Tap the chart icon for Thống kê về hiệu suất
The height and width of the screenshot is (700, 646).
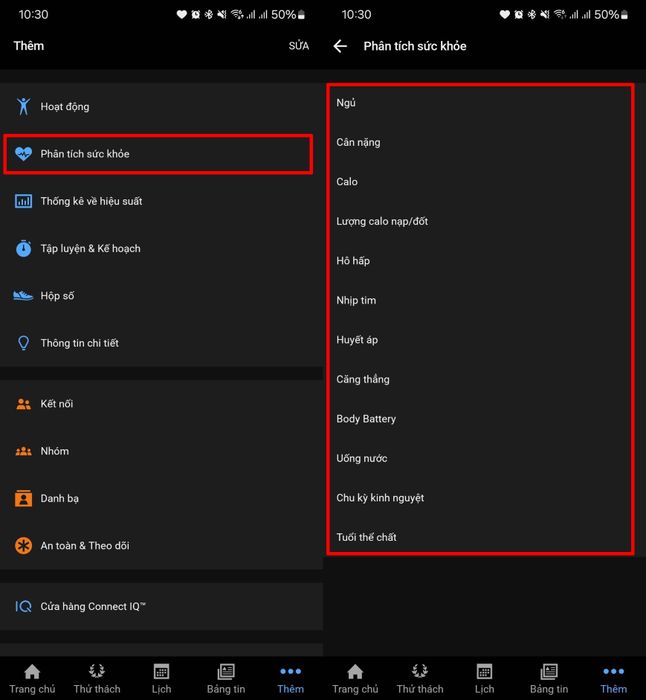point(23,201)
